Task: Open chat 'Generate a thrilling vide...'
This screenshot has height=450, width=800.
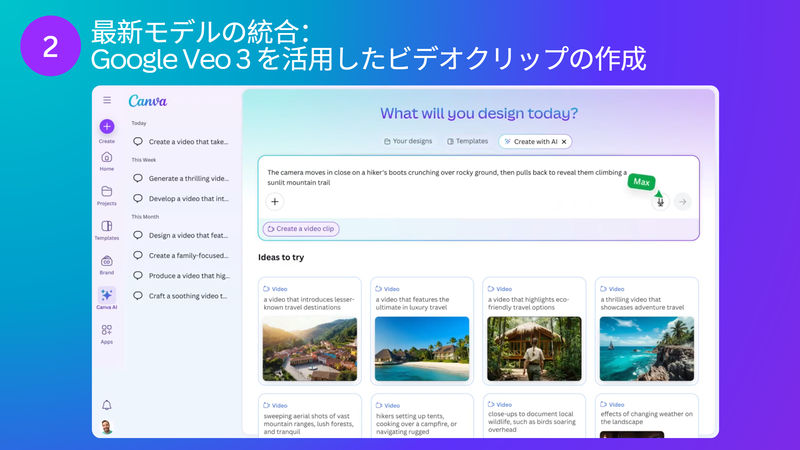Action: (181, 179)
